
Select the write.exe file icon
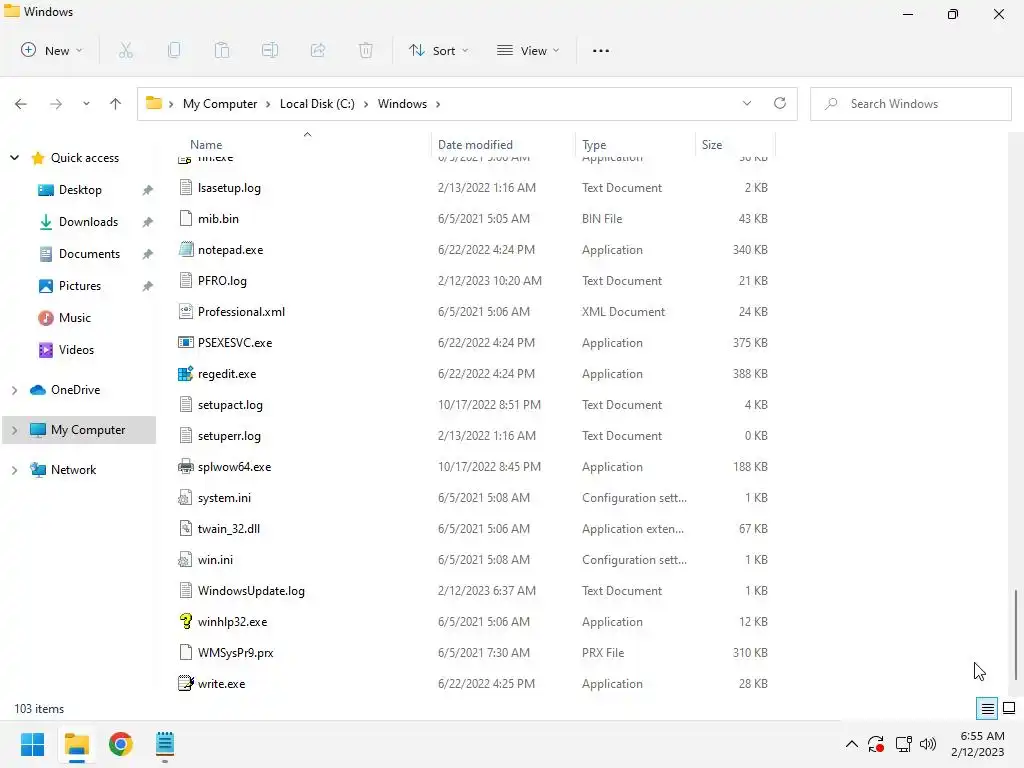point(186,683)
